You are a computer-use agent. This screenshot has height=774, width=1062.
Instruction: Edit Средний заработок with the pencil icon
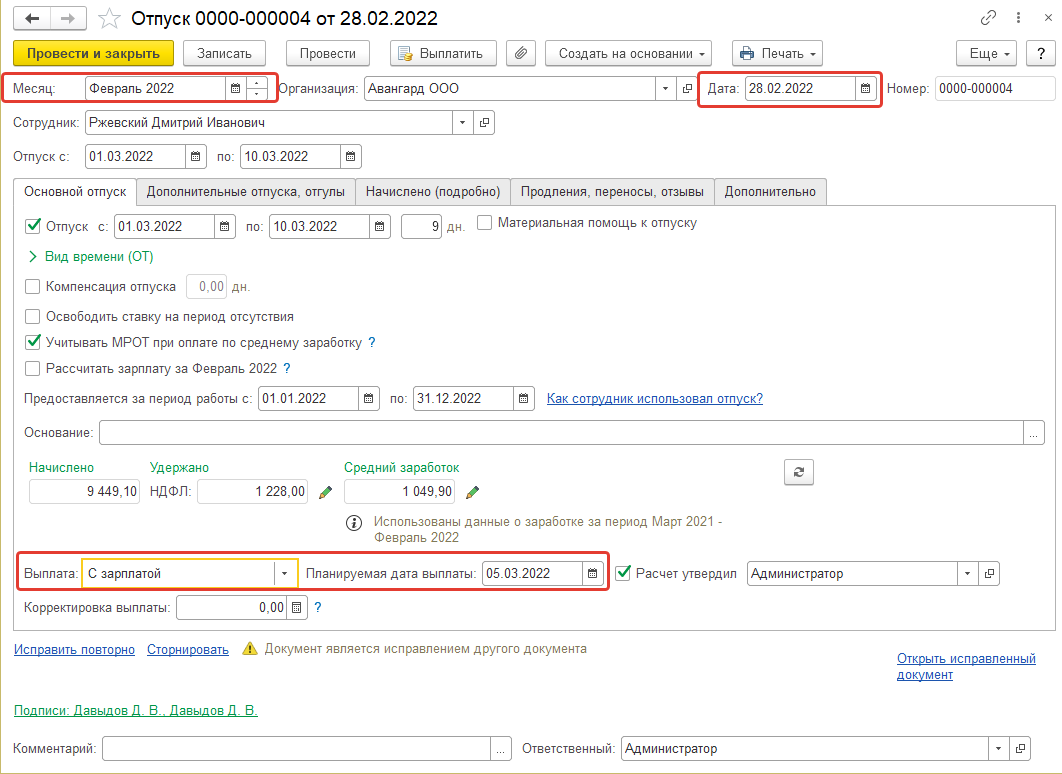(473, 492)
